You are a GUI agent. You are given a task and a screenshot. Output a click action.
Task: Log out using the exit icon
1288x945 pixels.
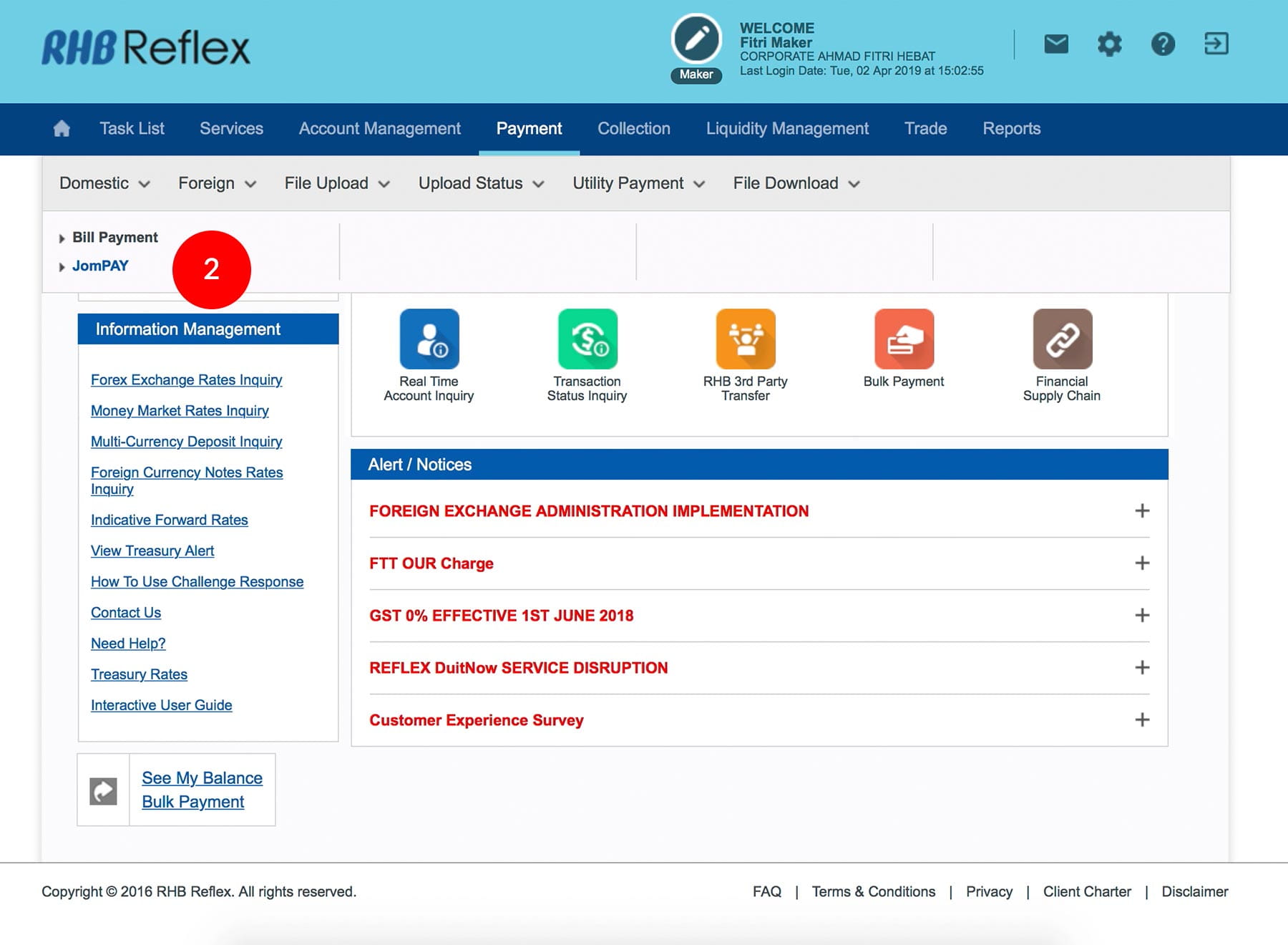point(1216,44)
